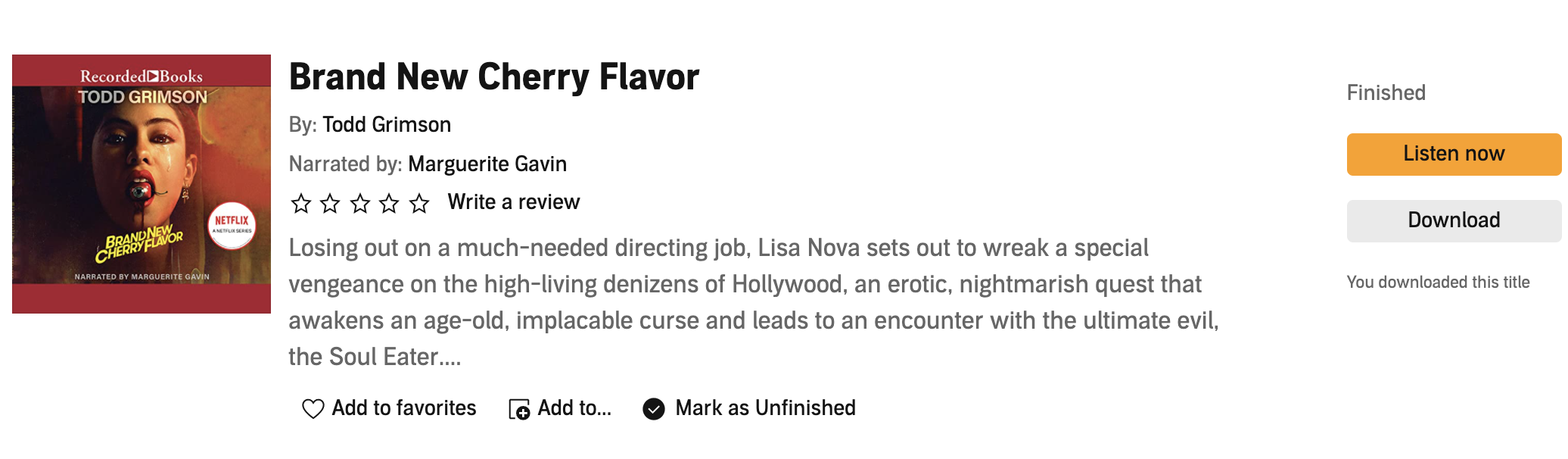Click the checkmark circle finished icon
This screenshot has width=1568, height=459.
coord(654,409)
